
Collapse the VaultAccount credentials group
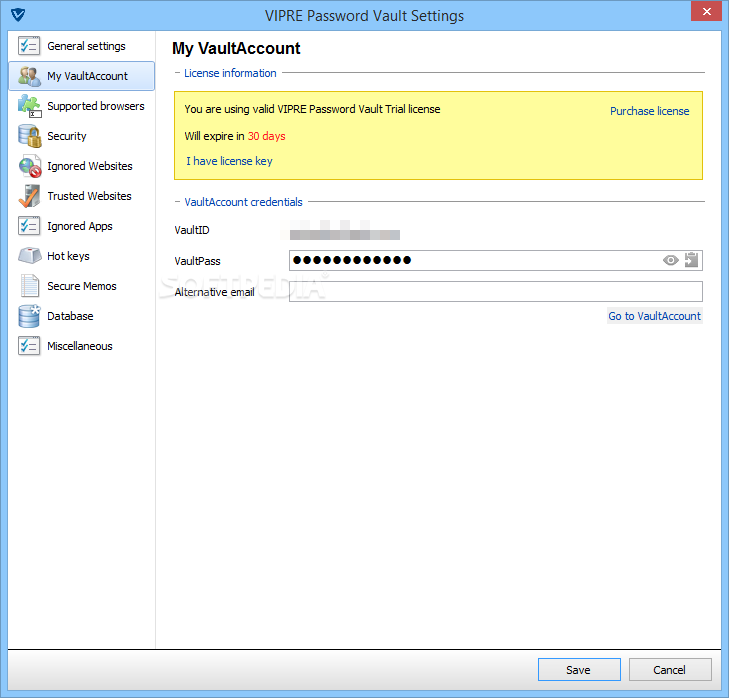[x=177, y=202]
